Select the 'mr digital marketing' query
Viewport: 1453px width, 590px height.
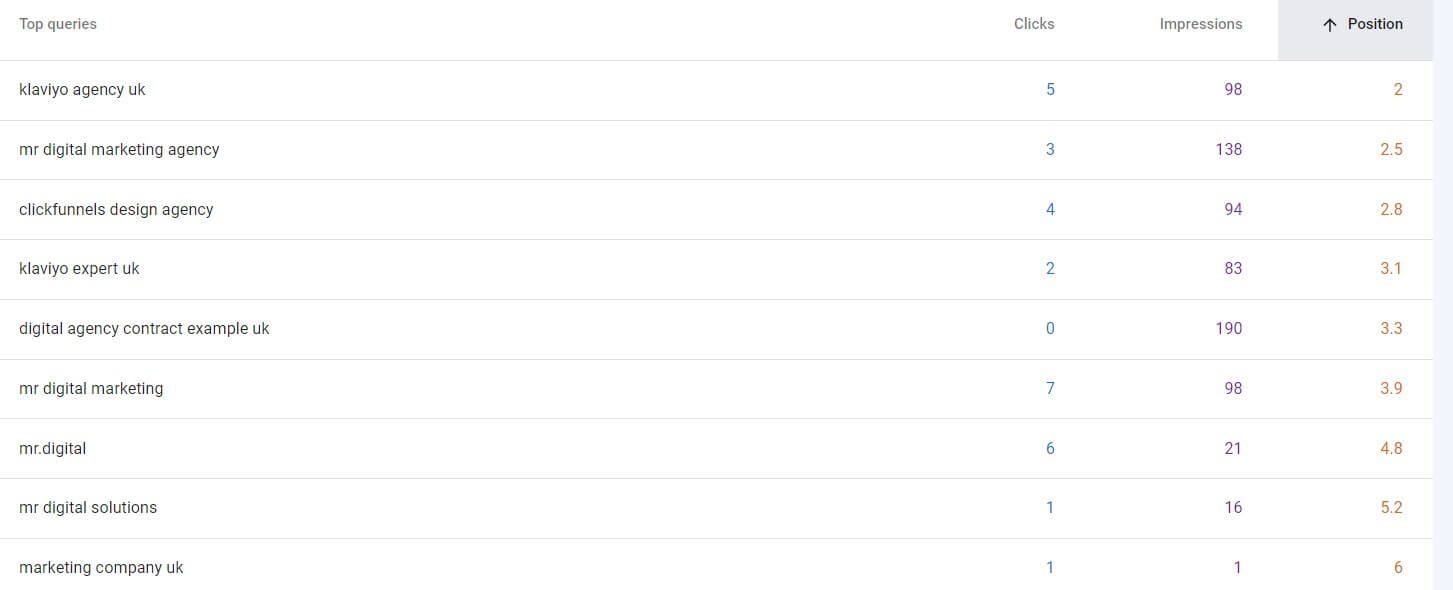pos(91,389)
